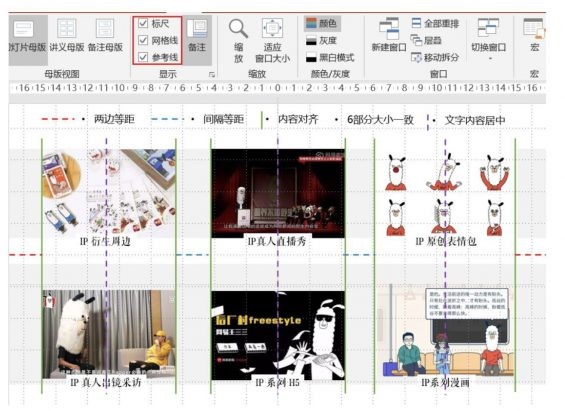This screenshot has width=565, height=411.
Task: Click 适应窗口大小 fit to window
Action: point(272,40)
